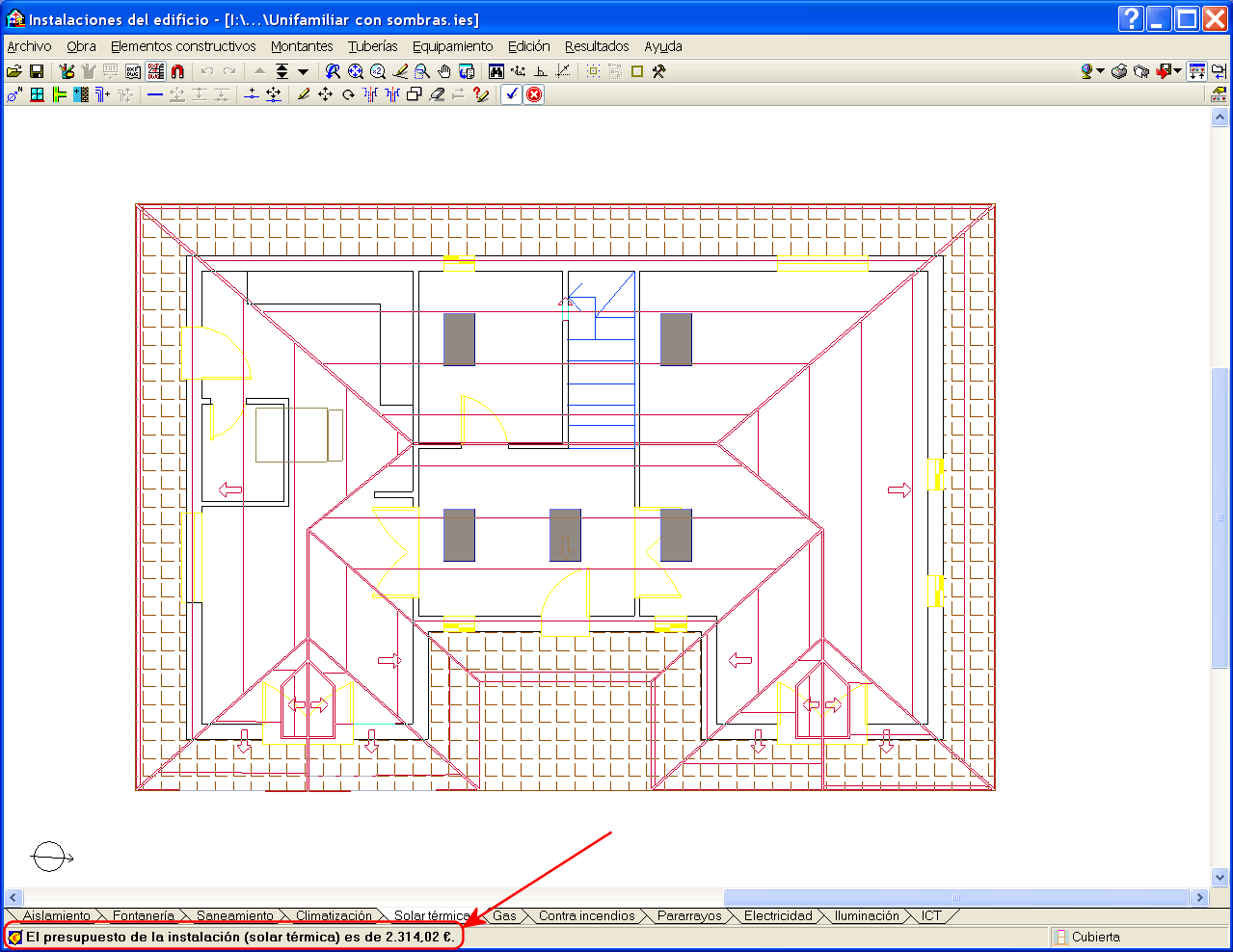Switch to the Iluminación tab
This screenshot has height=952, width=1233.
867,916
